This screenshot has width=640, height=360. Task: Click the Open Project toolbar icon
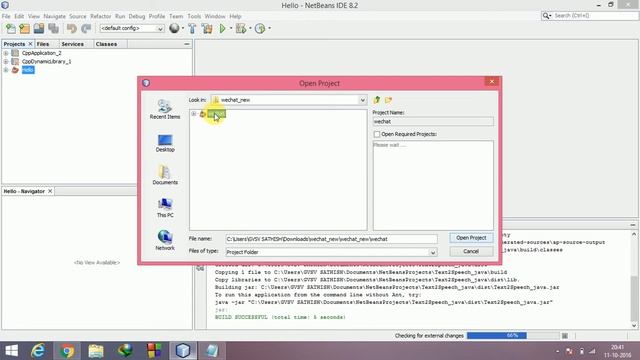tap(39, 29)
